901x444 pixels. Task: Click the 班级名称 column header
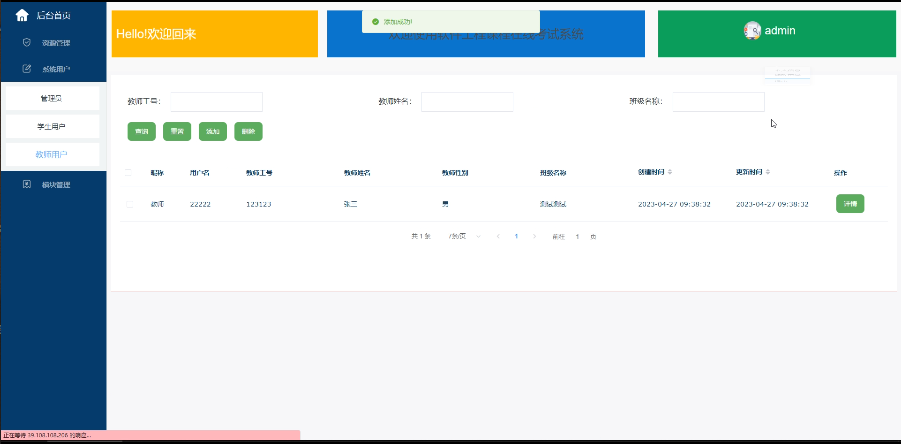tap(553, 173)
